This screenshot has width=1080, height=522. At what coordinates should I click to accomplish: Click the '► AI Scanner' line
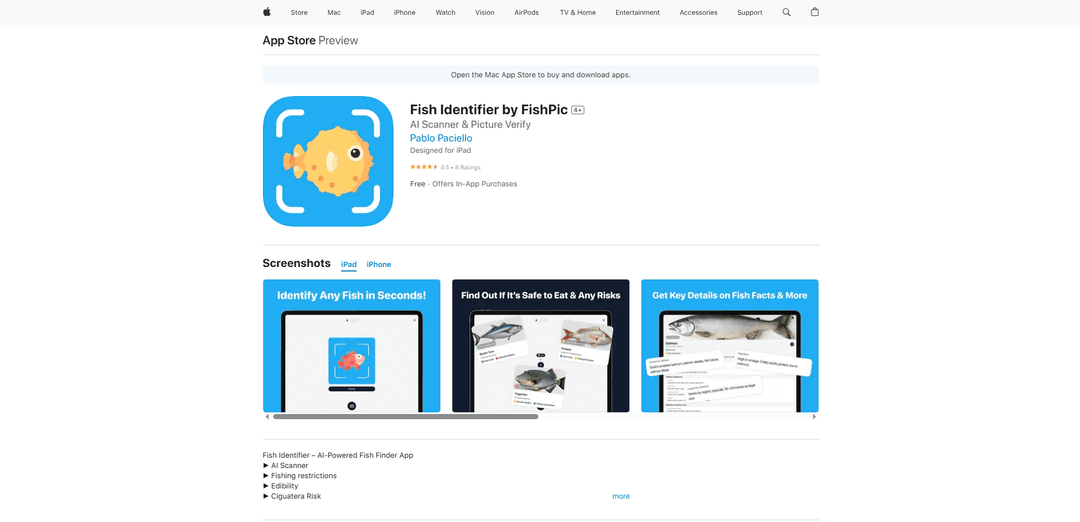pos(285,466)
